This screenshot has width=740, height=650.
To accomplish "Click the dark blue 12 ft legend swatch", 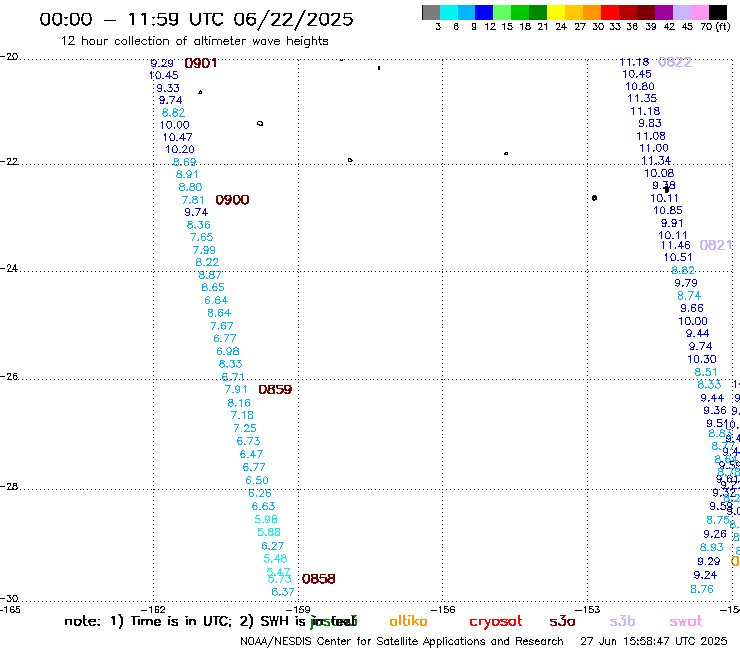I will coord(484,12).
